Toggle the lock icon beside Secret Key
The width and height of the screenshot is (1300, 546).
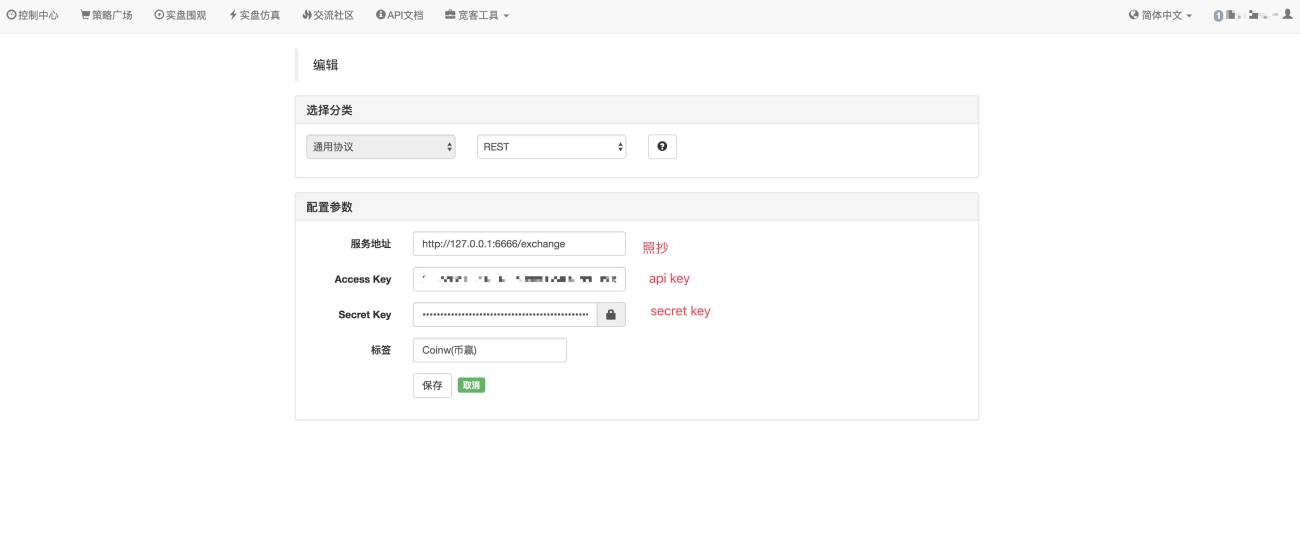coord(611,314)
